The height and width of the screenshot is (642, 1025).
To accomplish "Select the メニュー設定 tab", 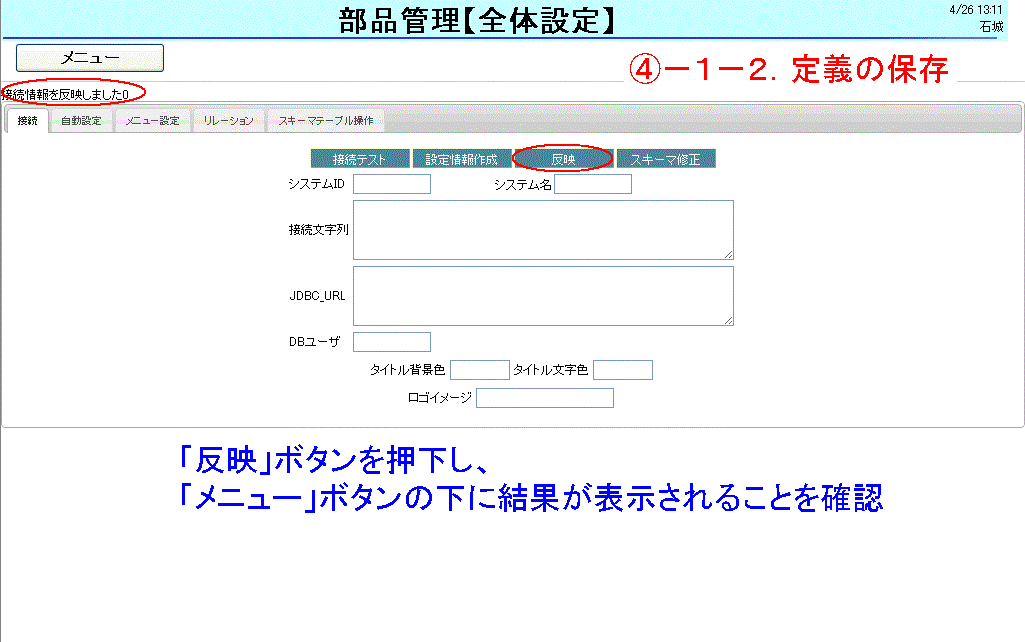I will [152, 121].
